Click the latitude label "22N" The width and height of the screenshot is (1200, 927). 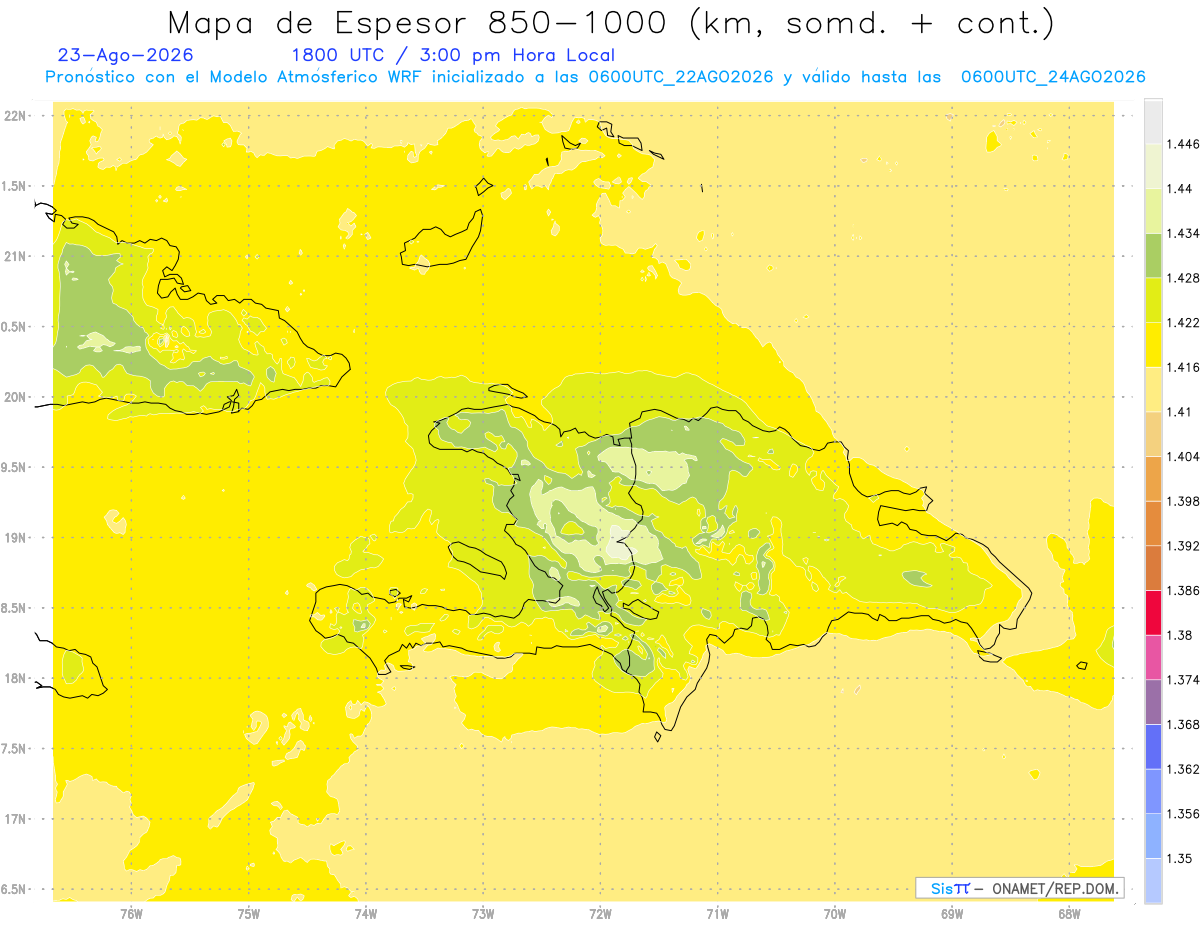coord(15,116)
